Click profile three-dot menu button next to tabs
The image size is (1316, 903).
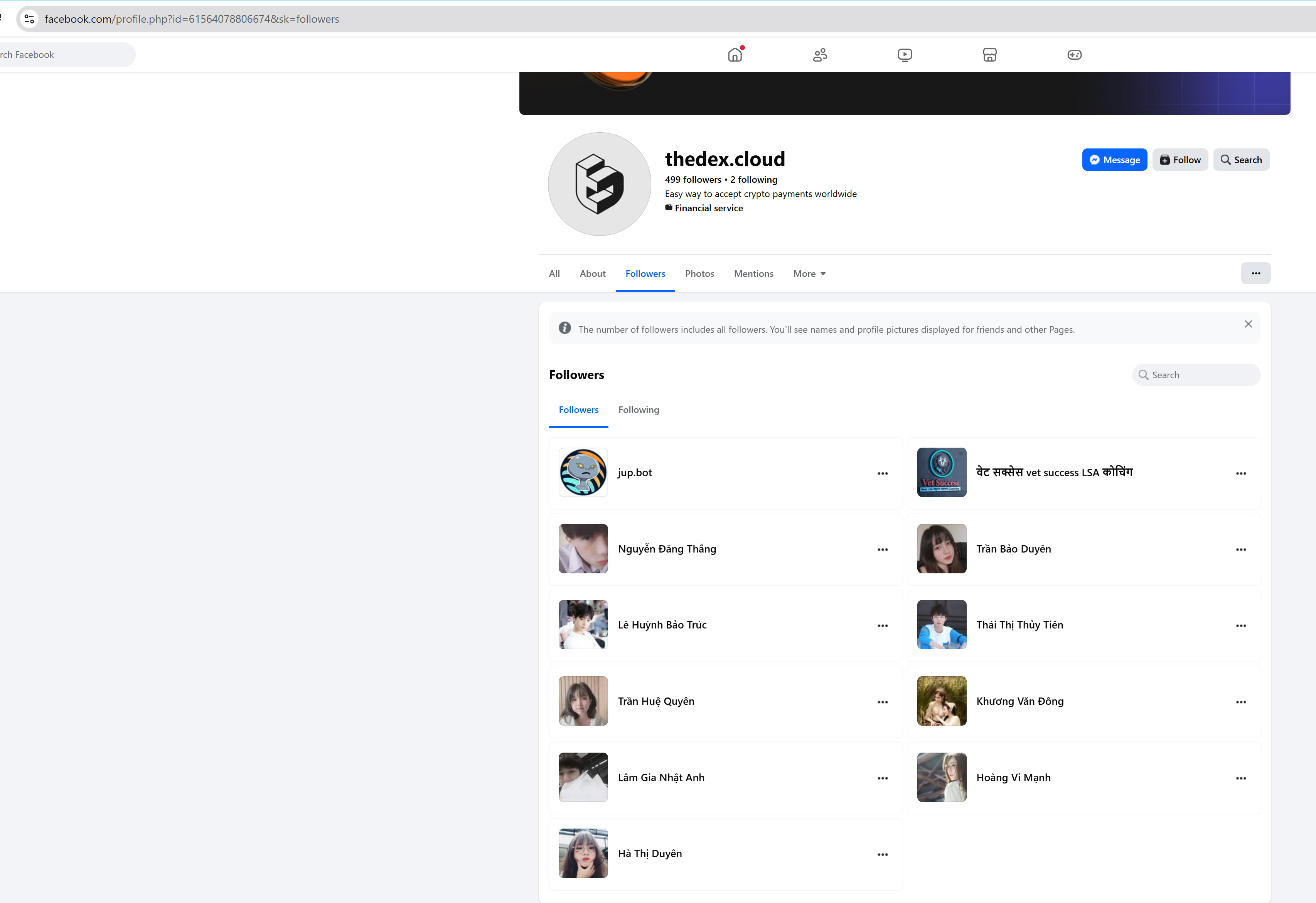click(1255, 273)
